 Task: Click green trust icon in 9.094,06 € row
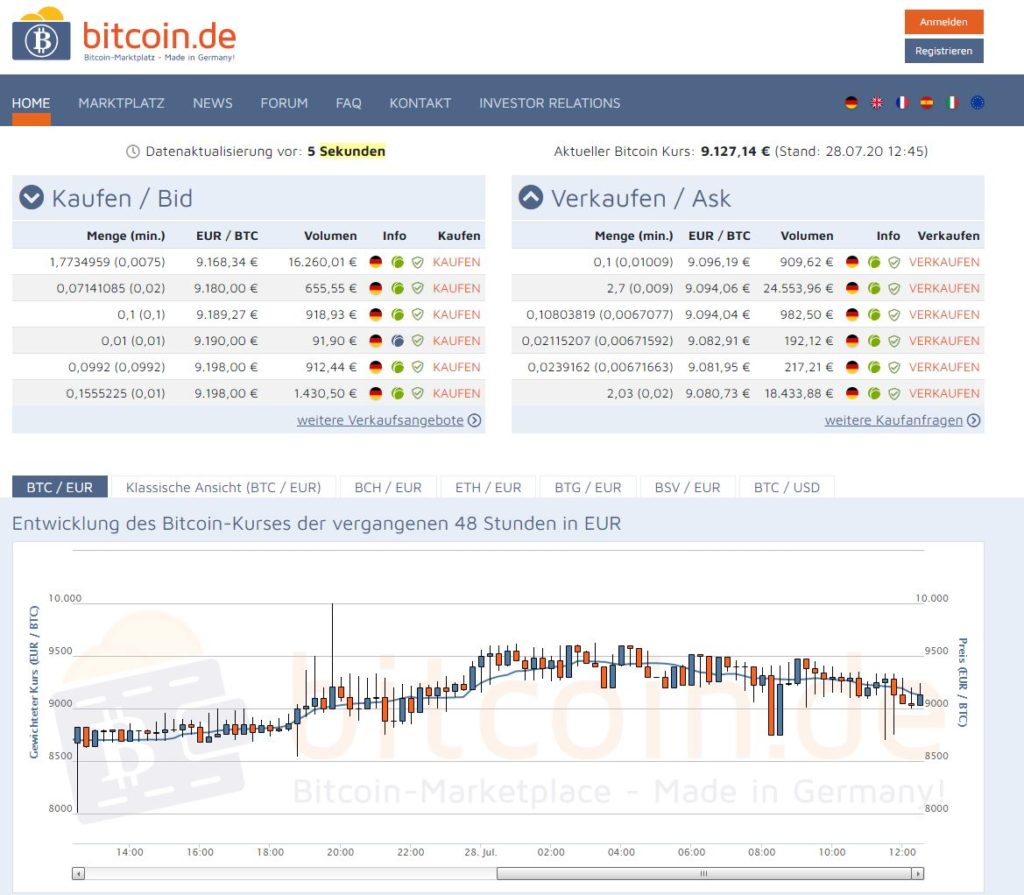[x=874, y=288]
